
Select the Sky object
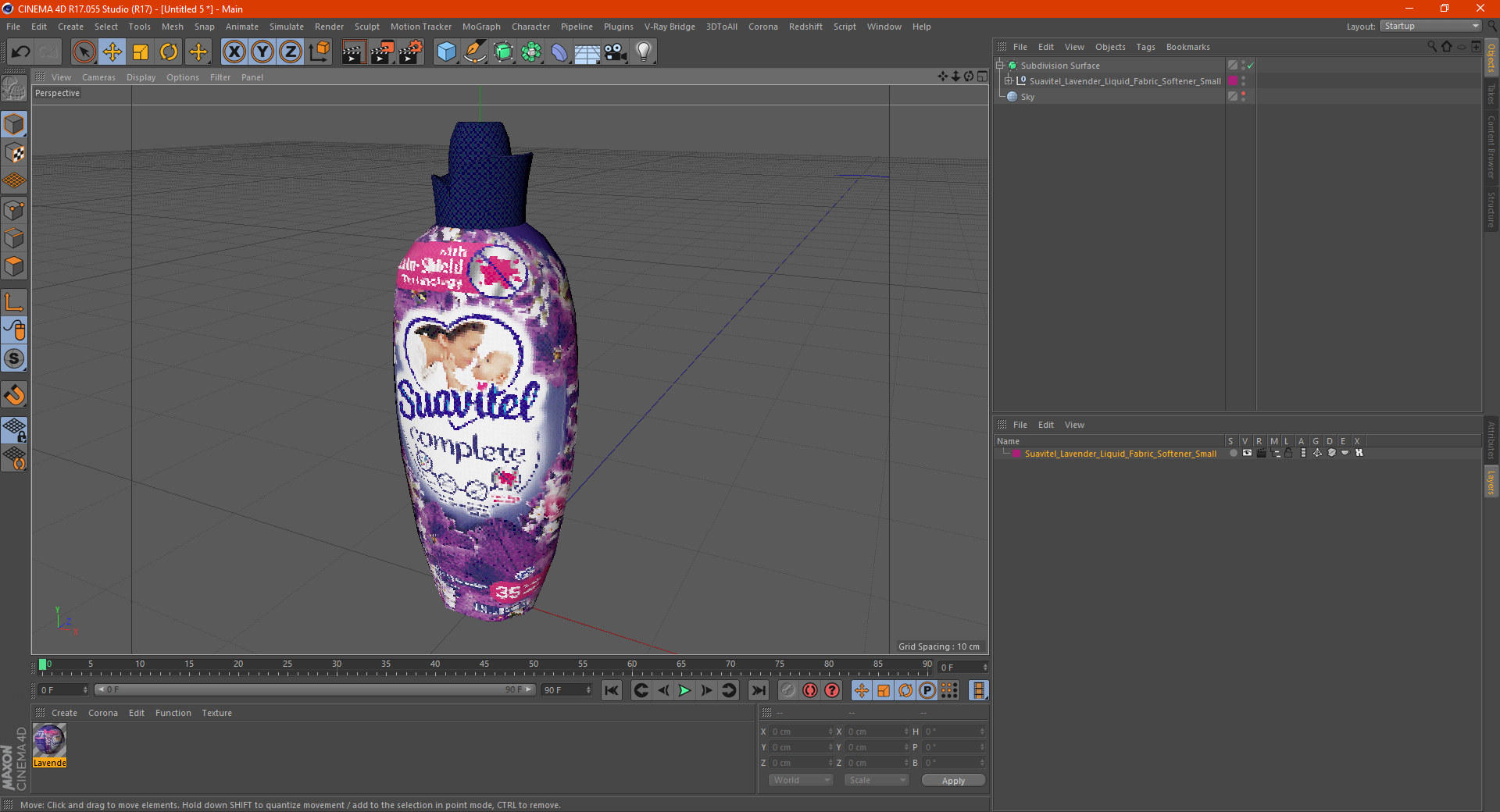(1027, 97)
